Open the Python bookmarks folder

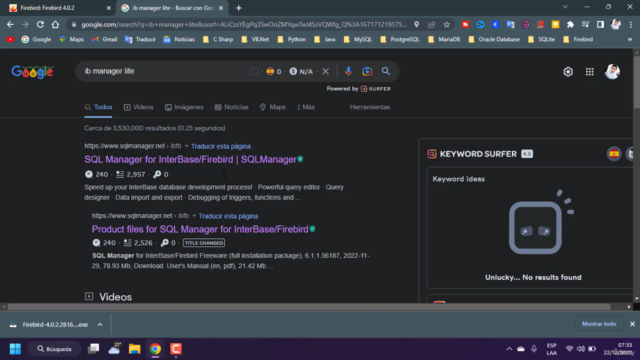[291, 39]
